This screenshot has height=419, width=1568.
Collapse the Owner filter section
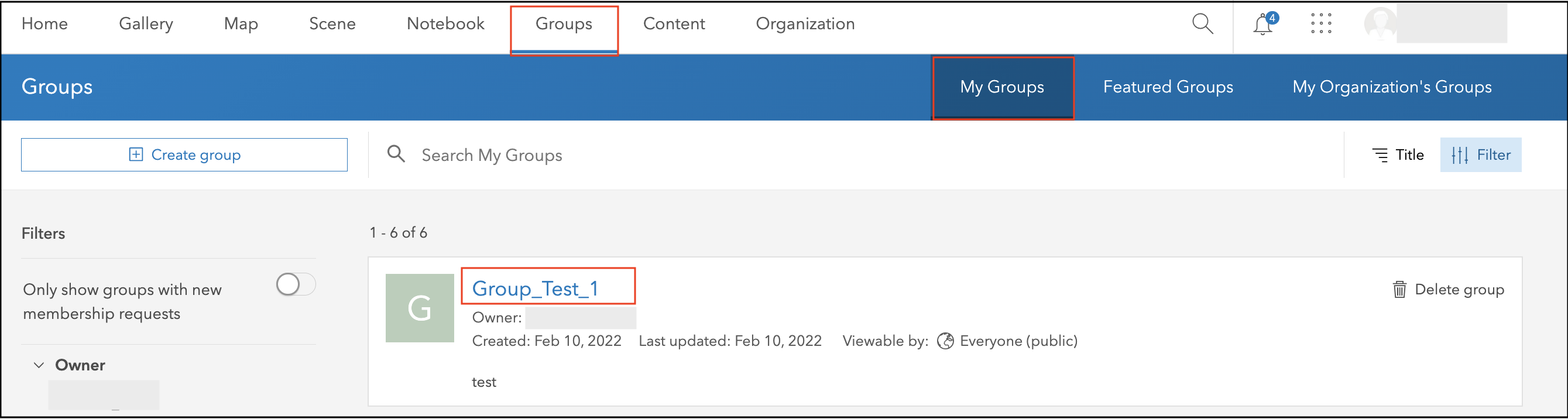pos(39,365)
